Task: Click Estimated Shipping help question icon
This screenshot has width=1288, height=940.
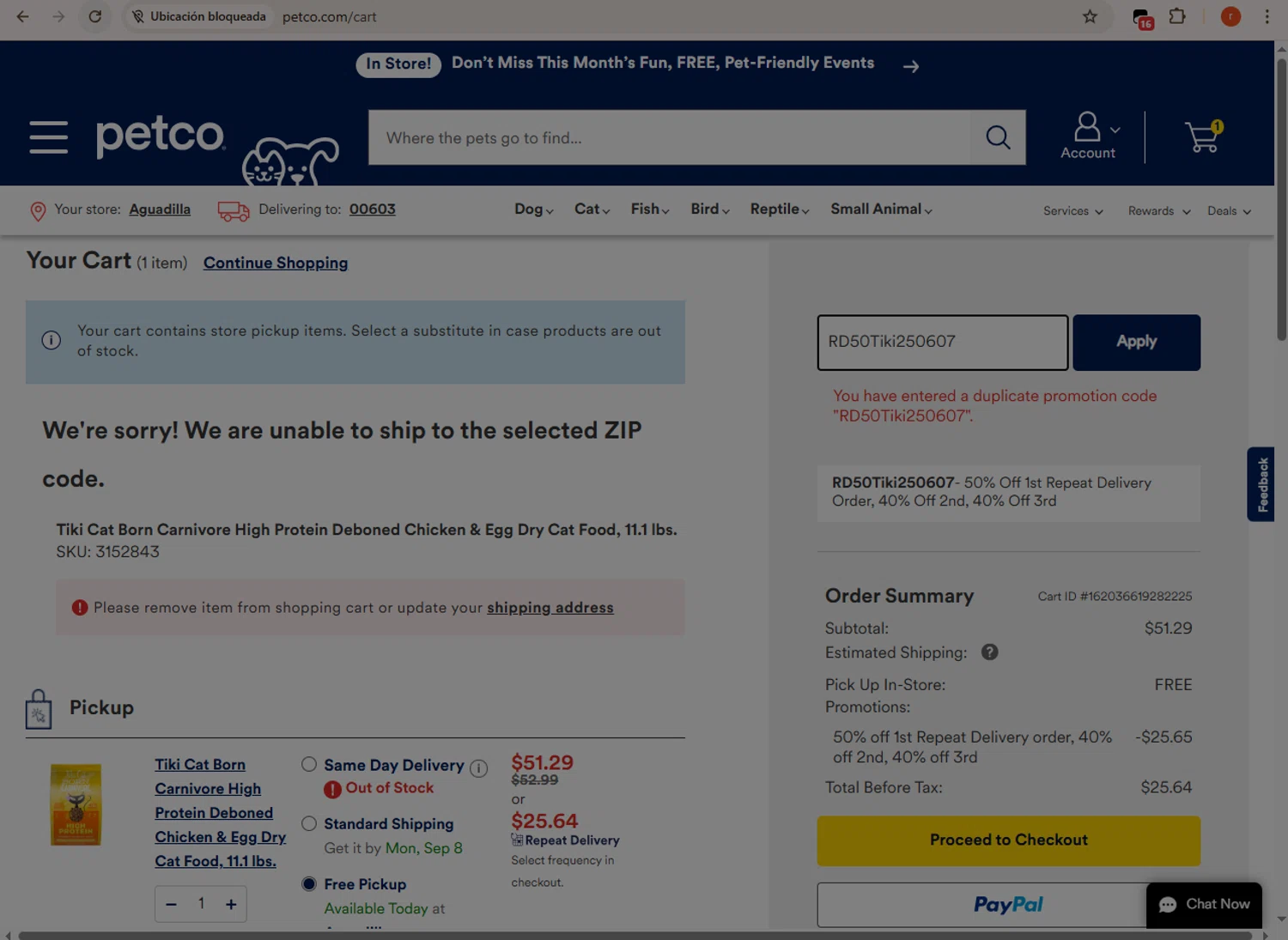Action: click(990, 652)
